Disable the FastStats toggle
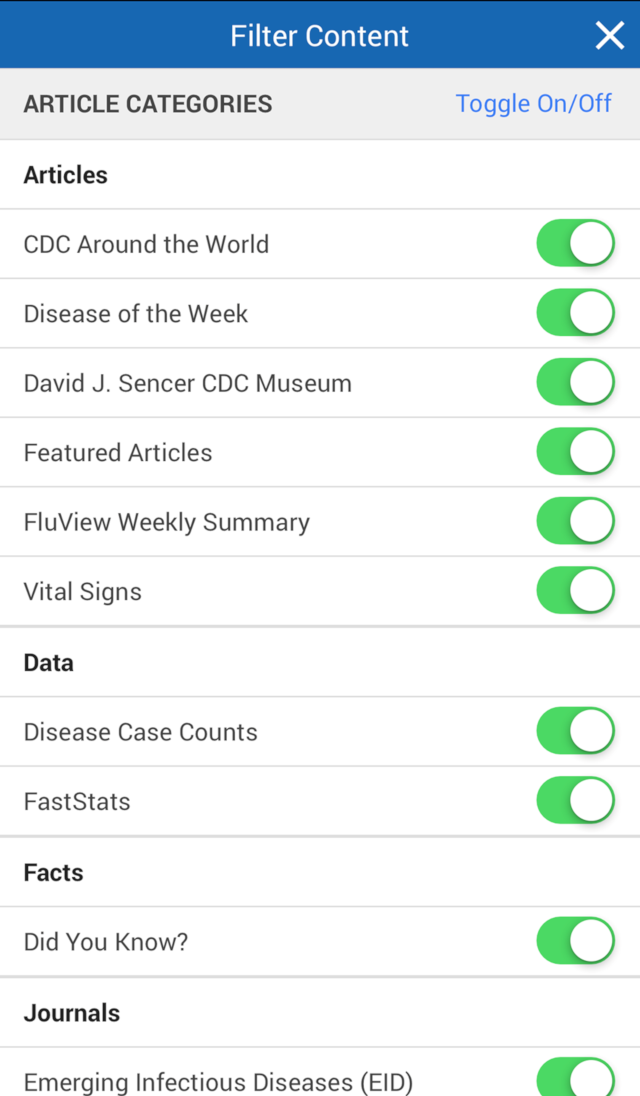640x1096 pixels. click(575, 801)
